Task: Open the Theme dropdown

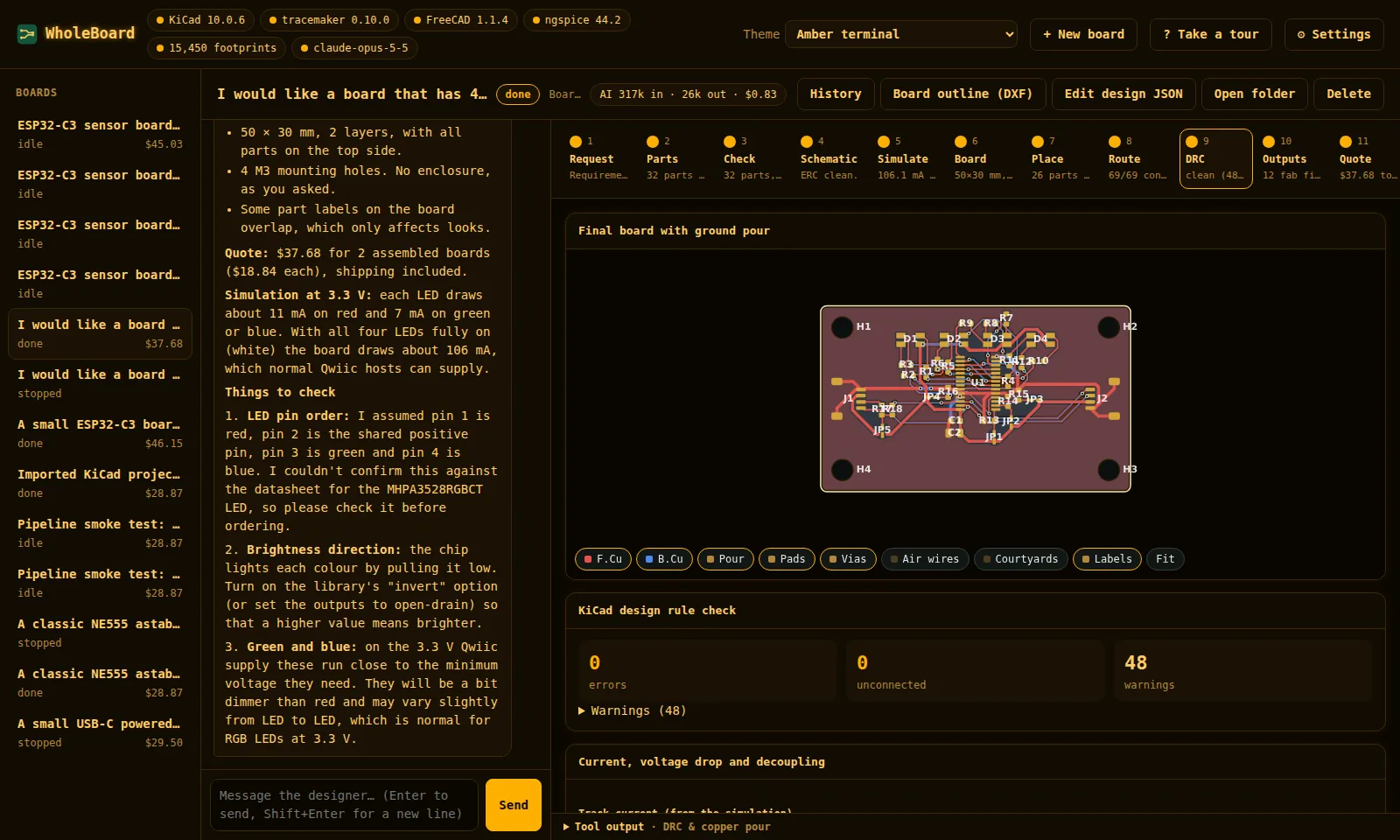Action: click(901, 34)
